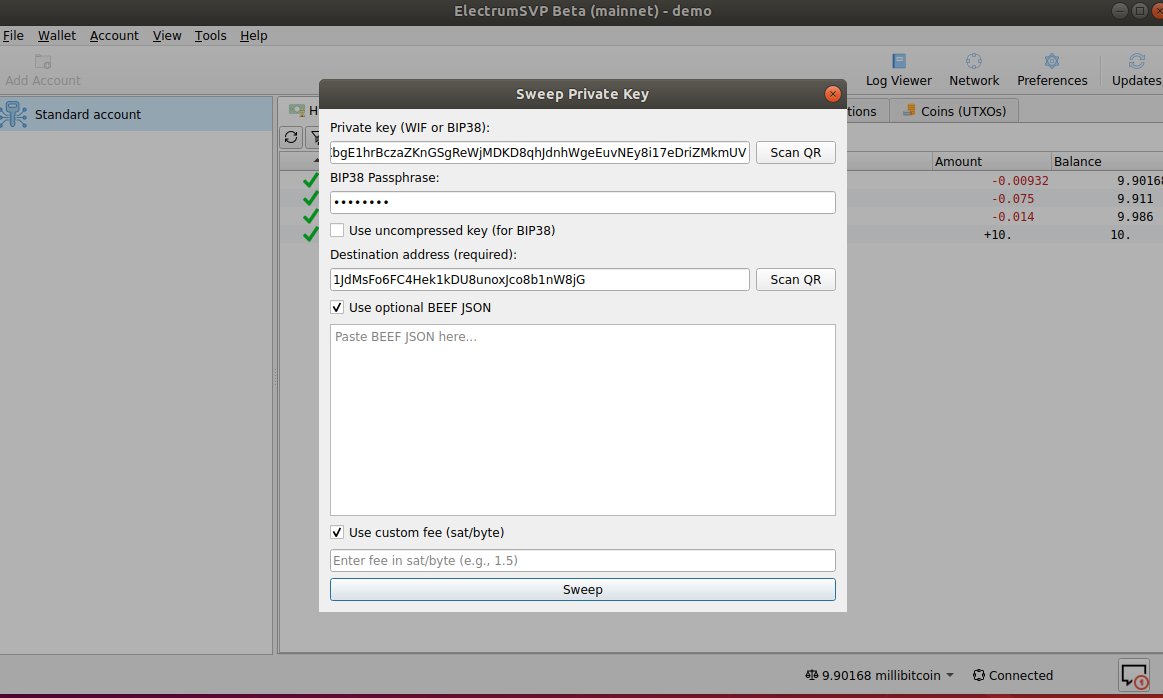Uncheck Use custom fee (sat/byte)

(x=337, y=532)
